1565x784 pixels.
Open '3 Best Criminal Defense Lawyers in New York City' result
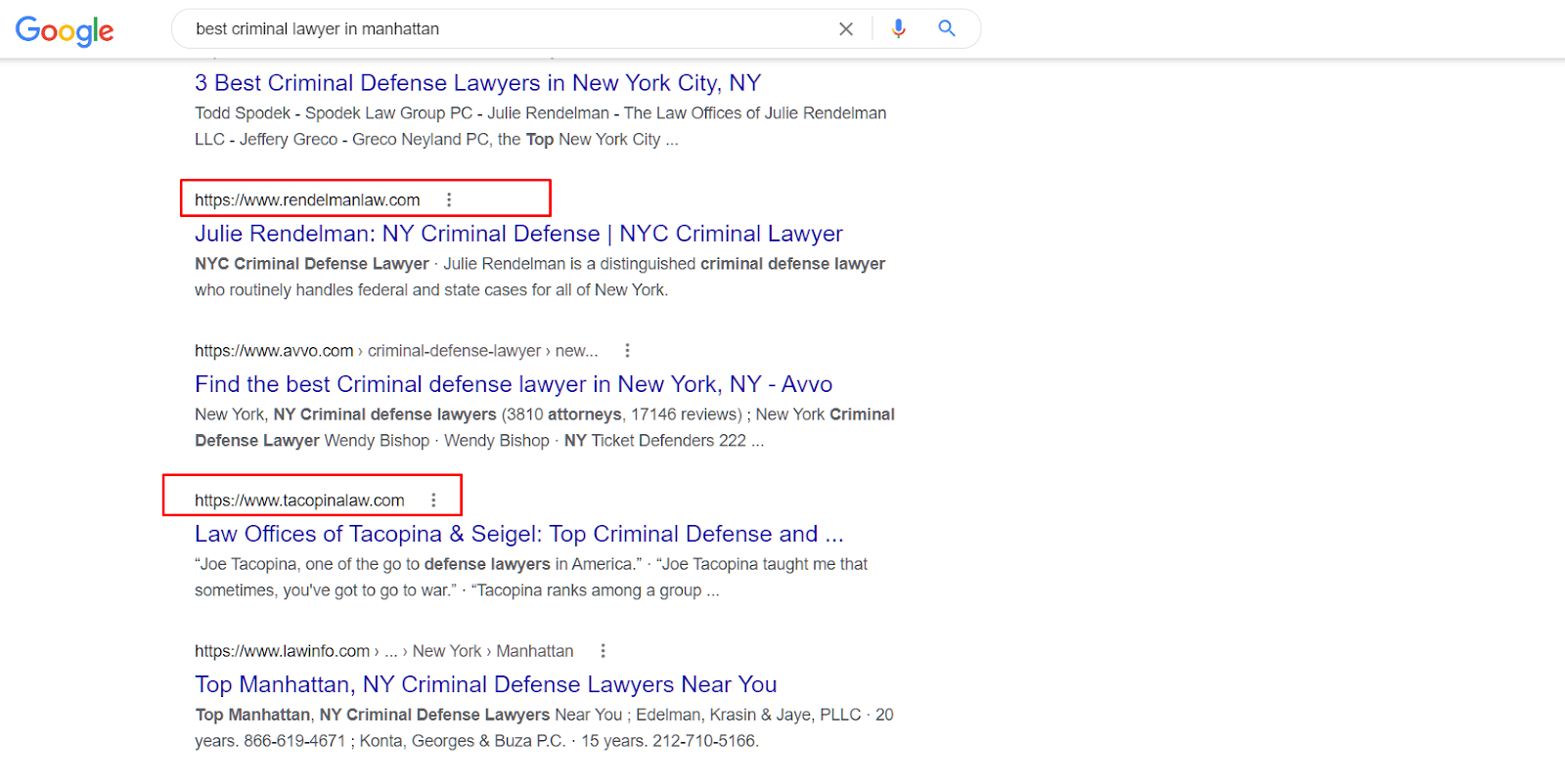[x=477, y=83]
